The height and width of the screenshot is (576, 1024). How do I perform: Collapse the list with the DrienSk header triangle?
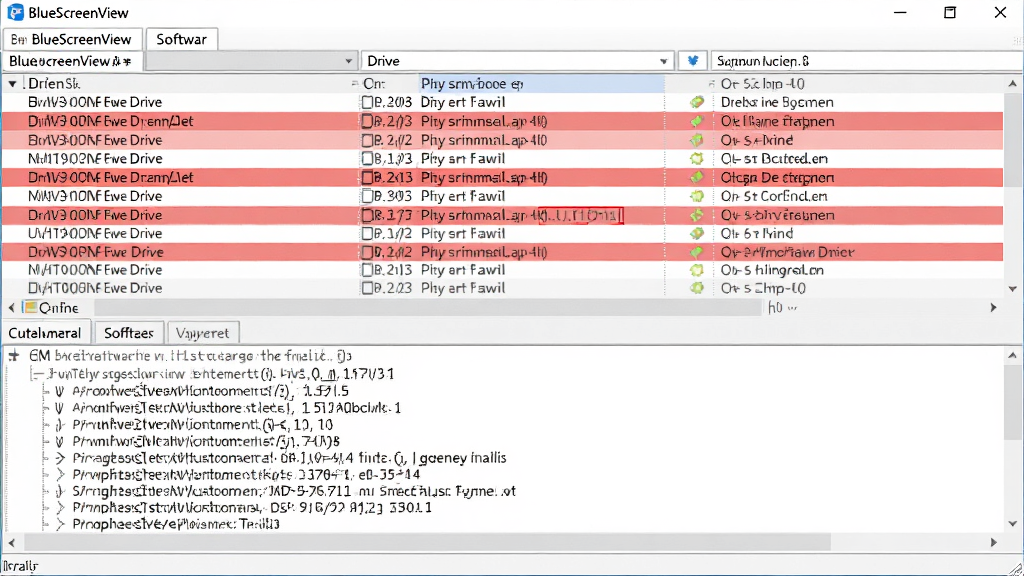12,84
